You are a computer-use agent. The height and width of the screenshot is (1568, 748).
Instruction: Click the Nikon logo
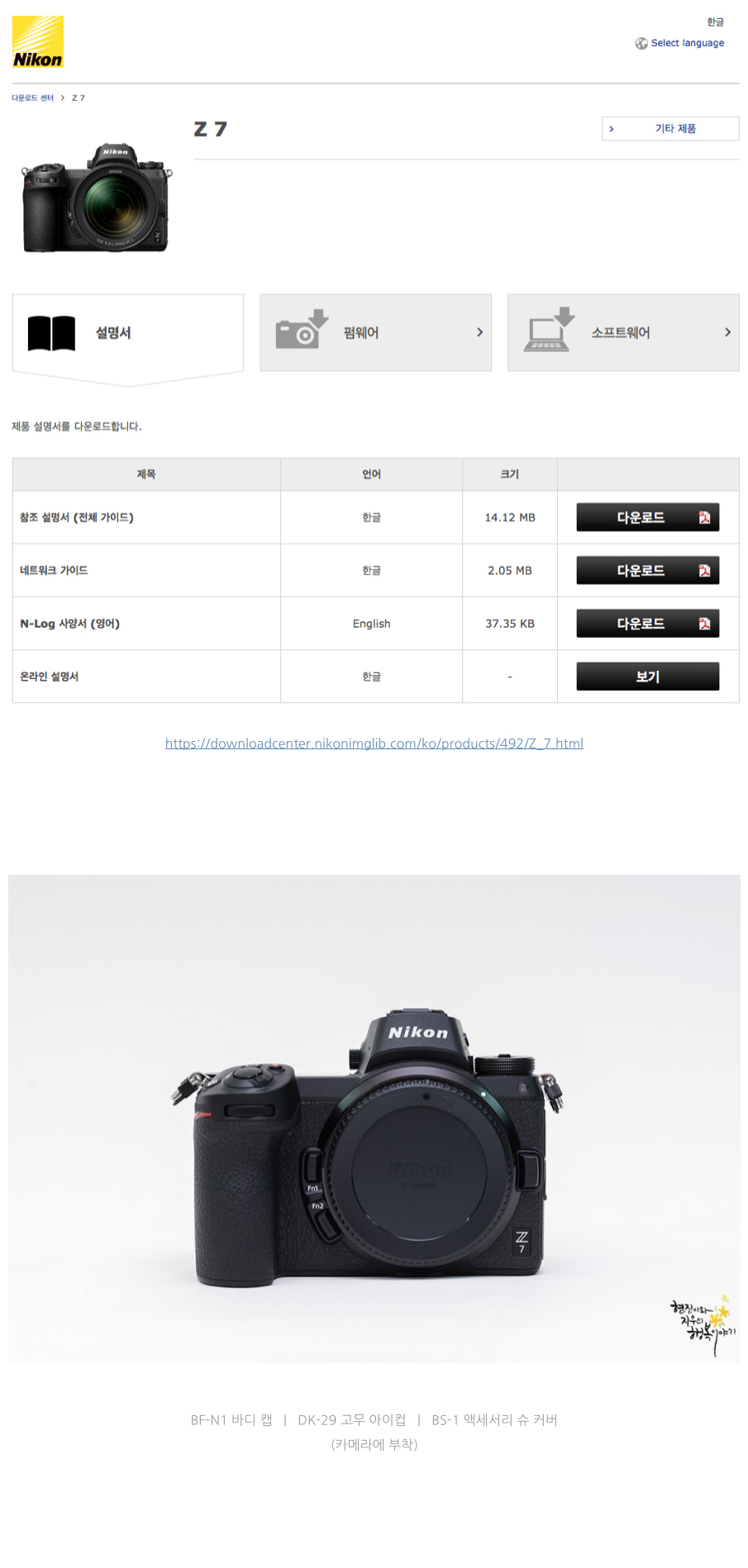38,41
